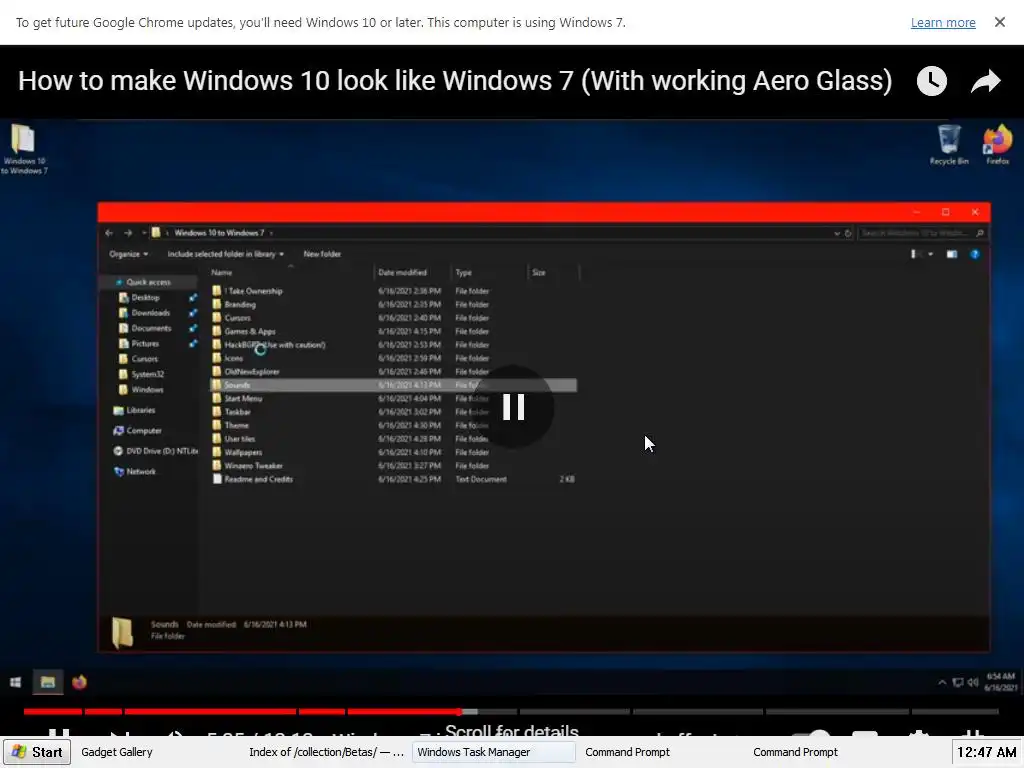Seek to the final grey chapter segment of the progress bar
The width and height of the screenshot is (1024, 768).
pos(955,711)
